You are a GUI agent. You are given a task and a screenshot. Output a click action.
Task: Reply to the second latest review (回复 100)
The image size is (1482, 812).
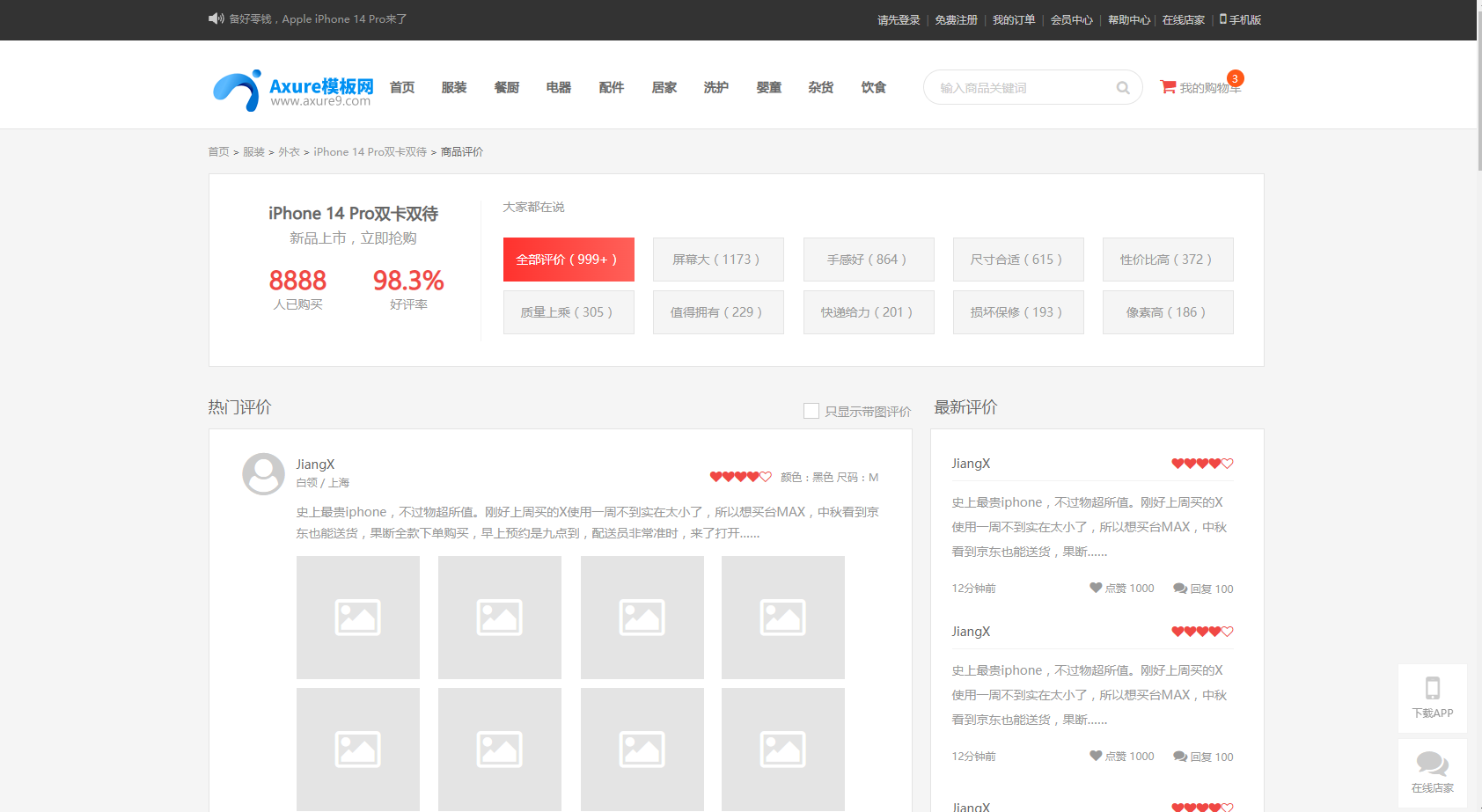1203,757
